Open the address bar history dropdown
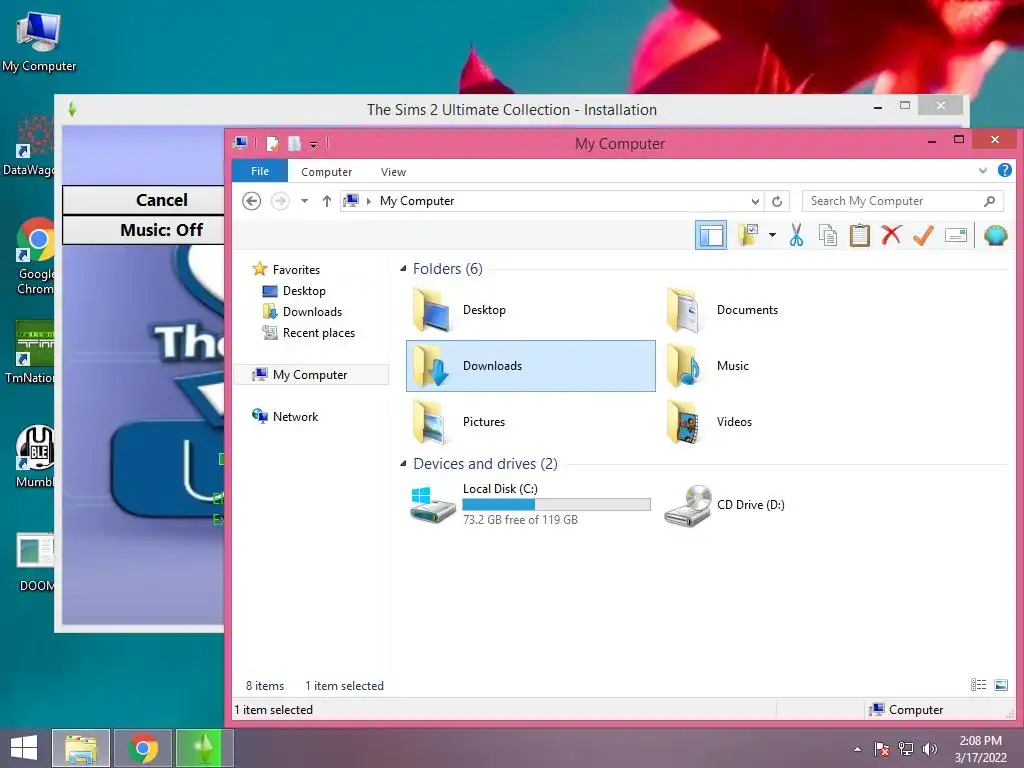Image resolution: width=1024 pixels, height=768 pixels. tap(755, 201)
